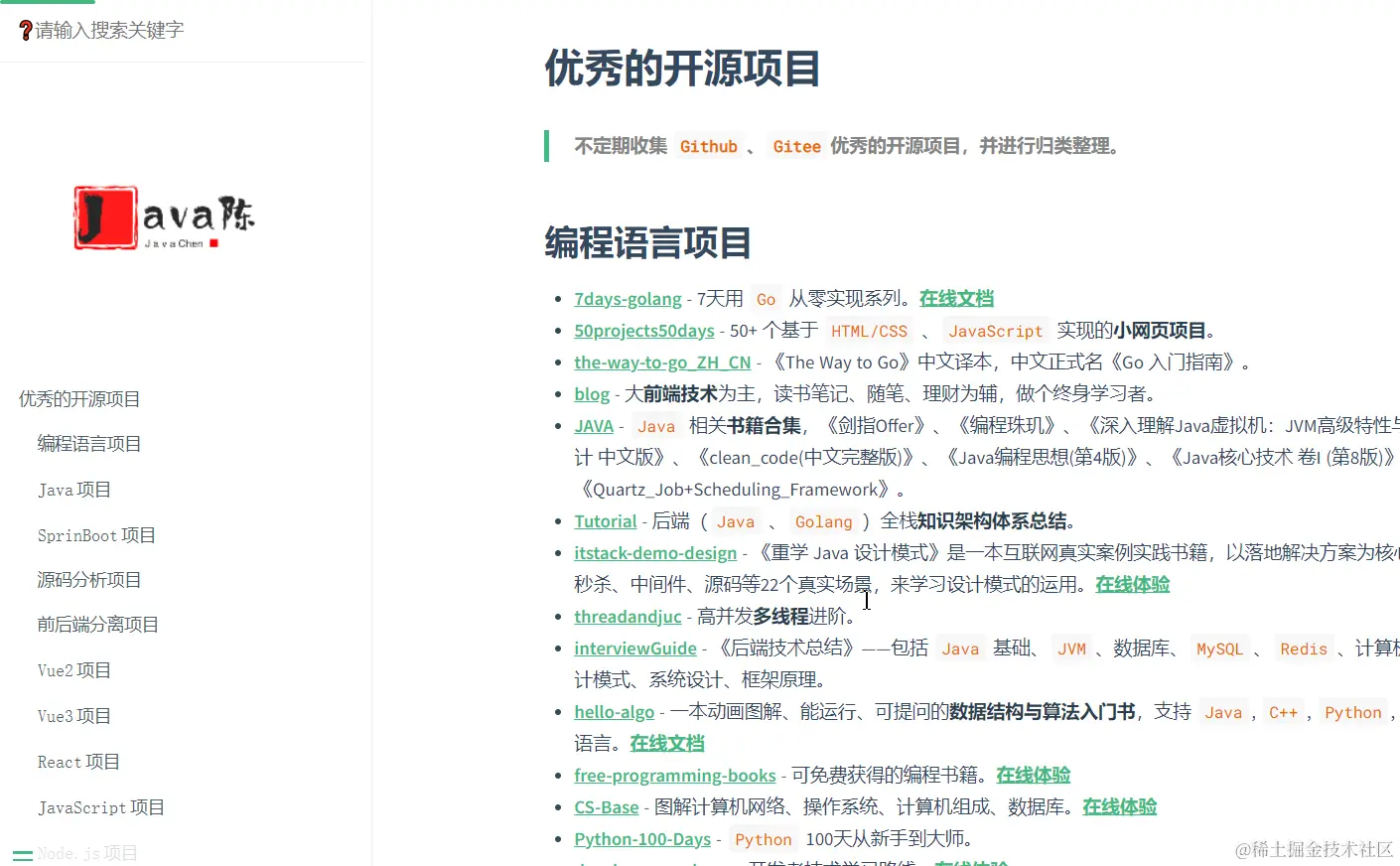Open the free-programming-books link
Image resolution: width=1400 pixels, height=866 pixels.
[x=675, y=776]
